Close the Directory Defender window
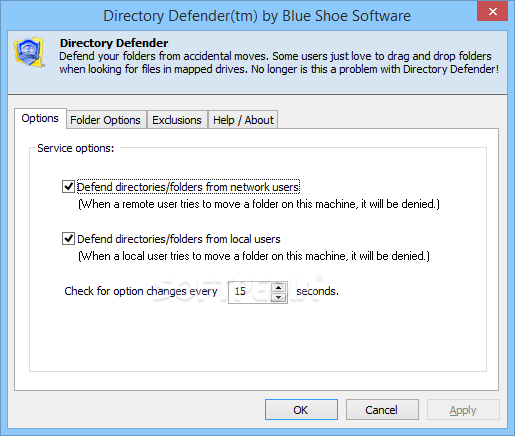515x436 pixels. pyautogui.click(x=493, y=11)
